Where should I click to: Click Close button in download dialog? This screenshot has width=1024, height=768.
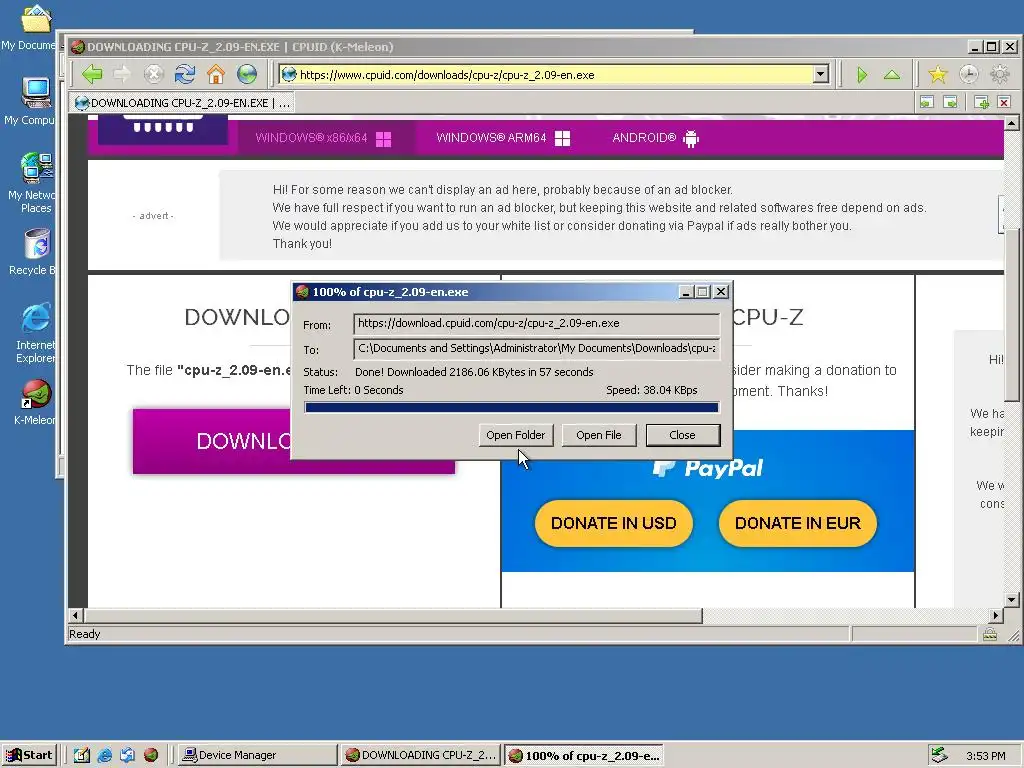click(682, 435)
